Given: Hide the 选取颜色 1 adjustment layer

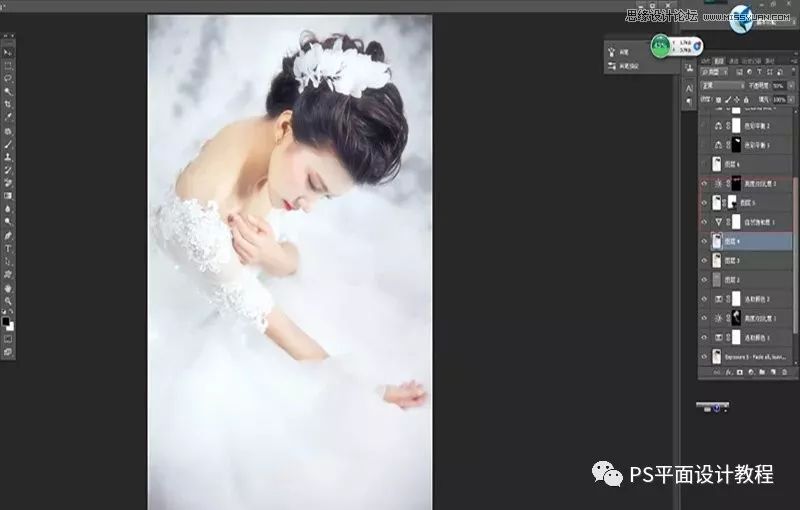Looking at the screenshot, I should coord(704,338).
